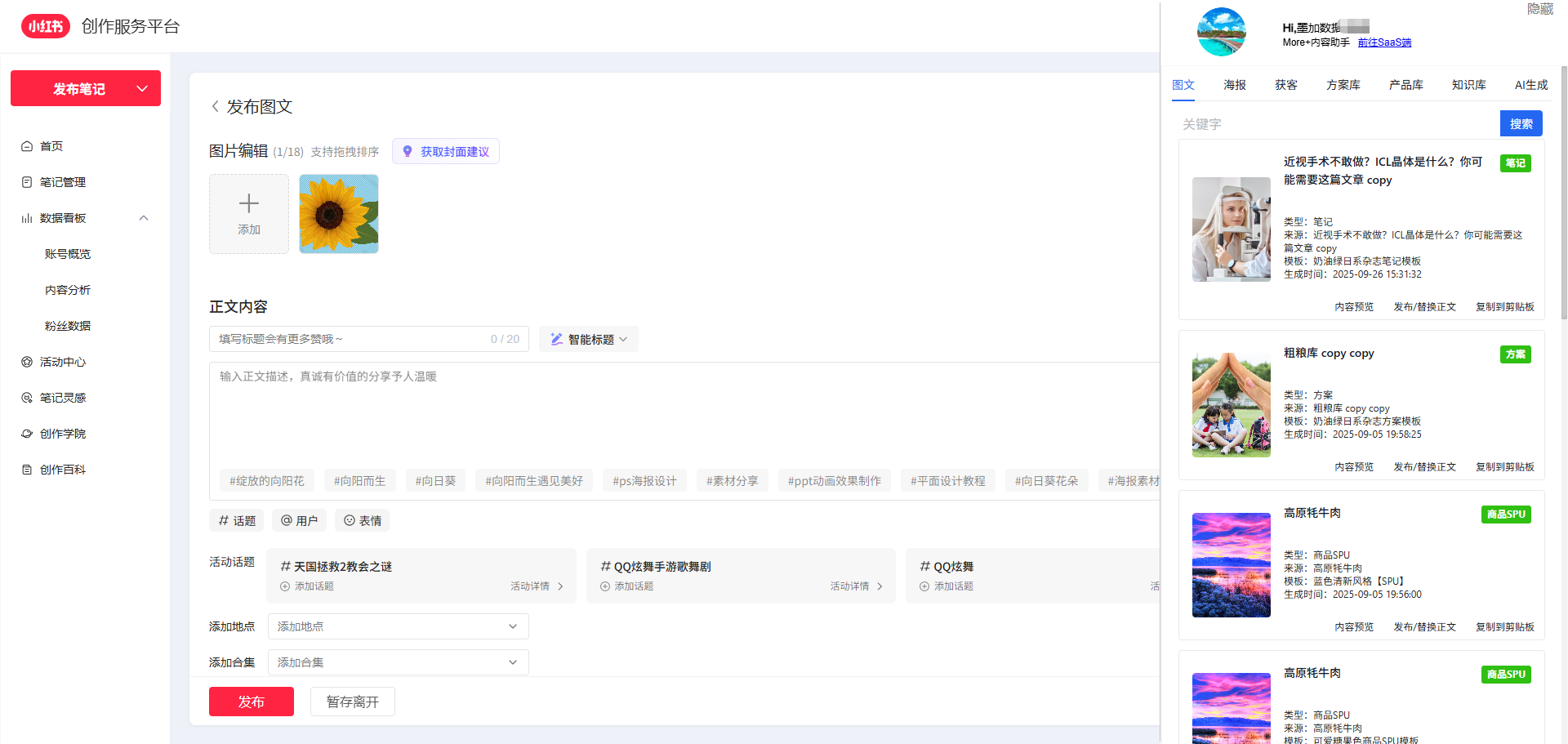Collapse the 数据看板 sidebar section

[144, 218]
